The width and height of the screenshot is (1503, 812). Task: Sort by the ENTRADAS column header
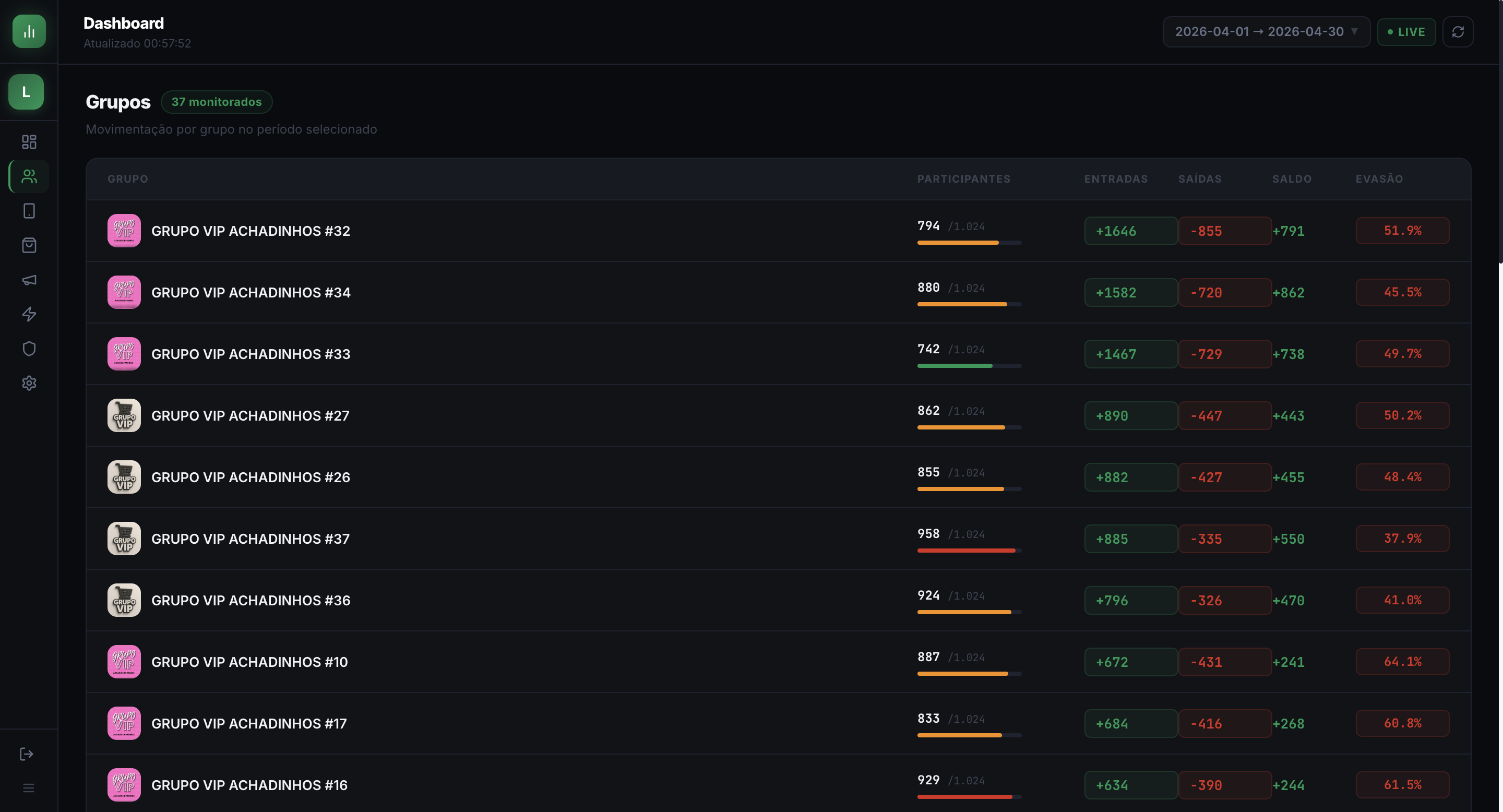(1116, 179)
